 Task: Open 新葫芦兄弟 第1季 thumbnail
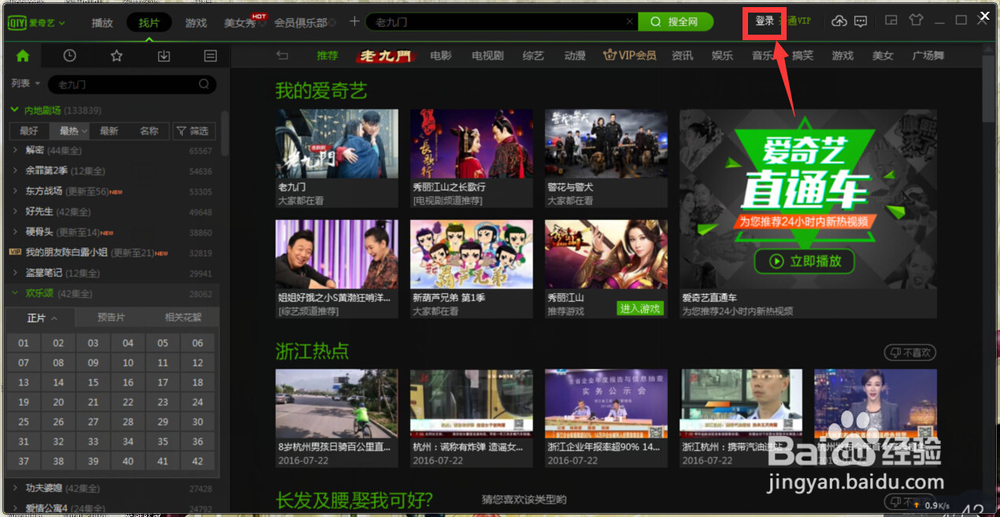(x=471, y=254)
